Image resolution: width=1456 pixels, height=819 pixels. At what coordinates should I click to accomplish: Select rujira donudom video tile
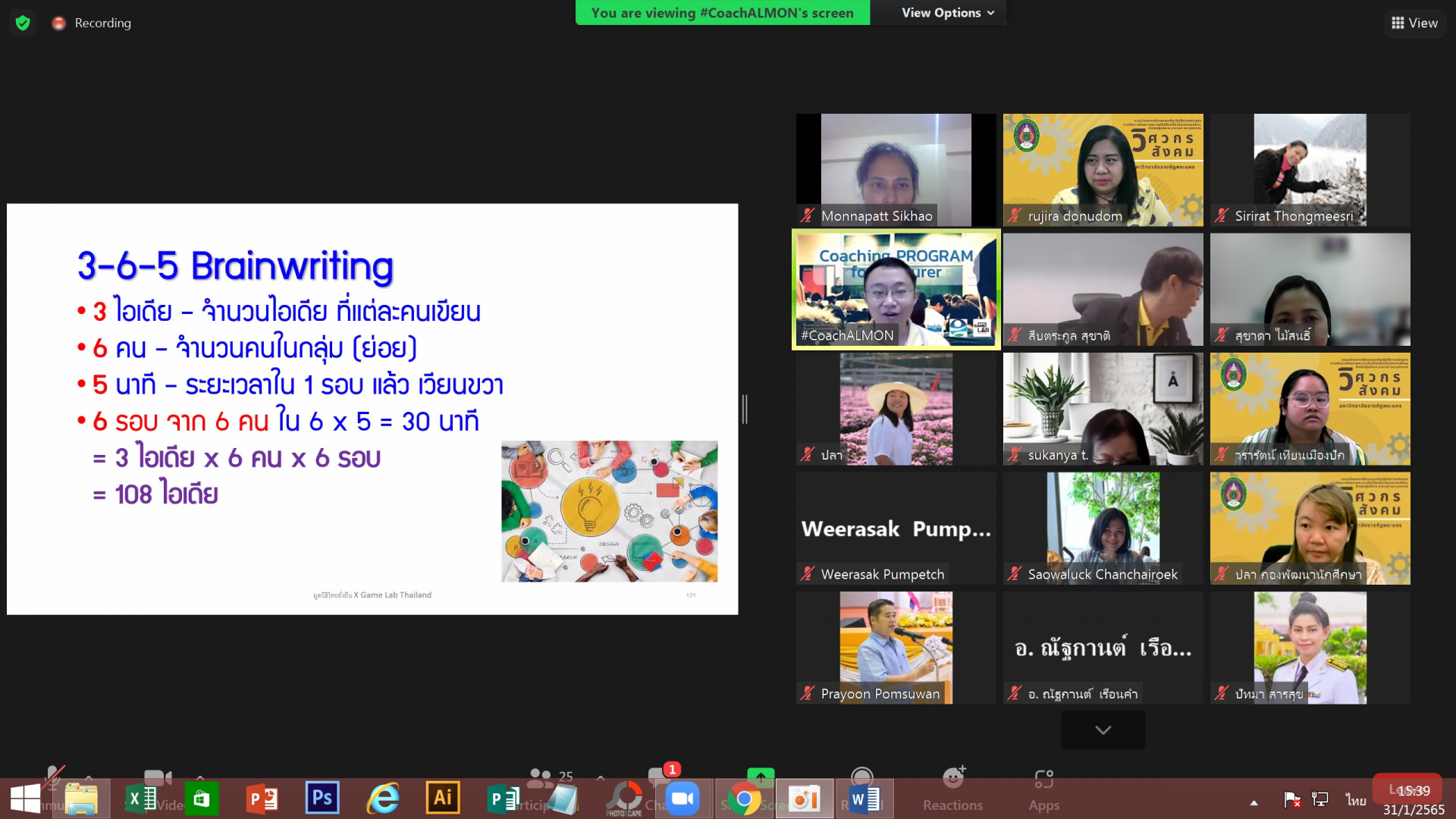1103,170
